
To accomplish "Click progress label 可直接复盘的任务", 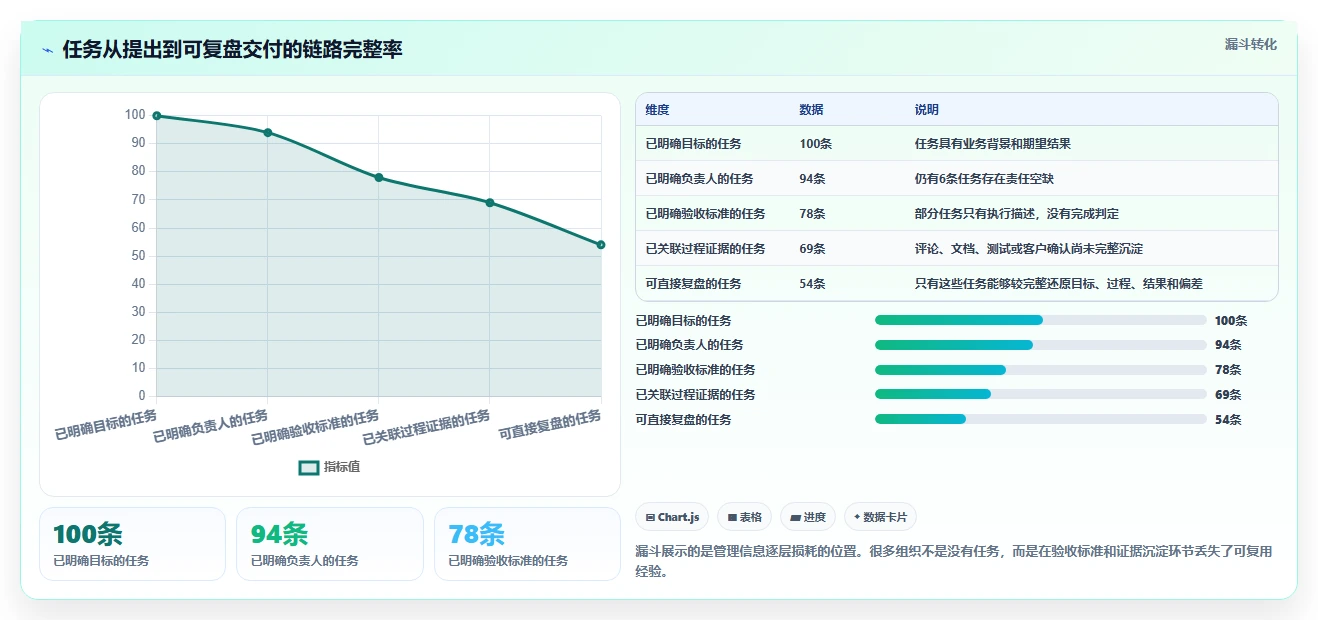I will [x=684, y=420].
